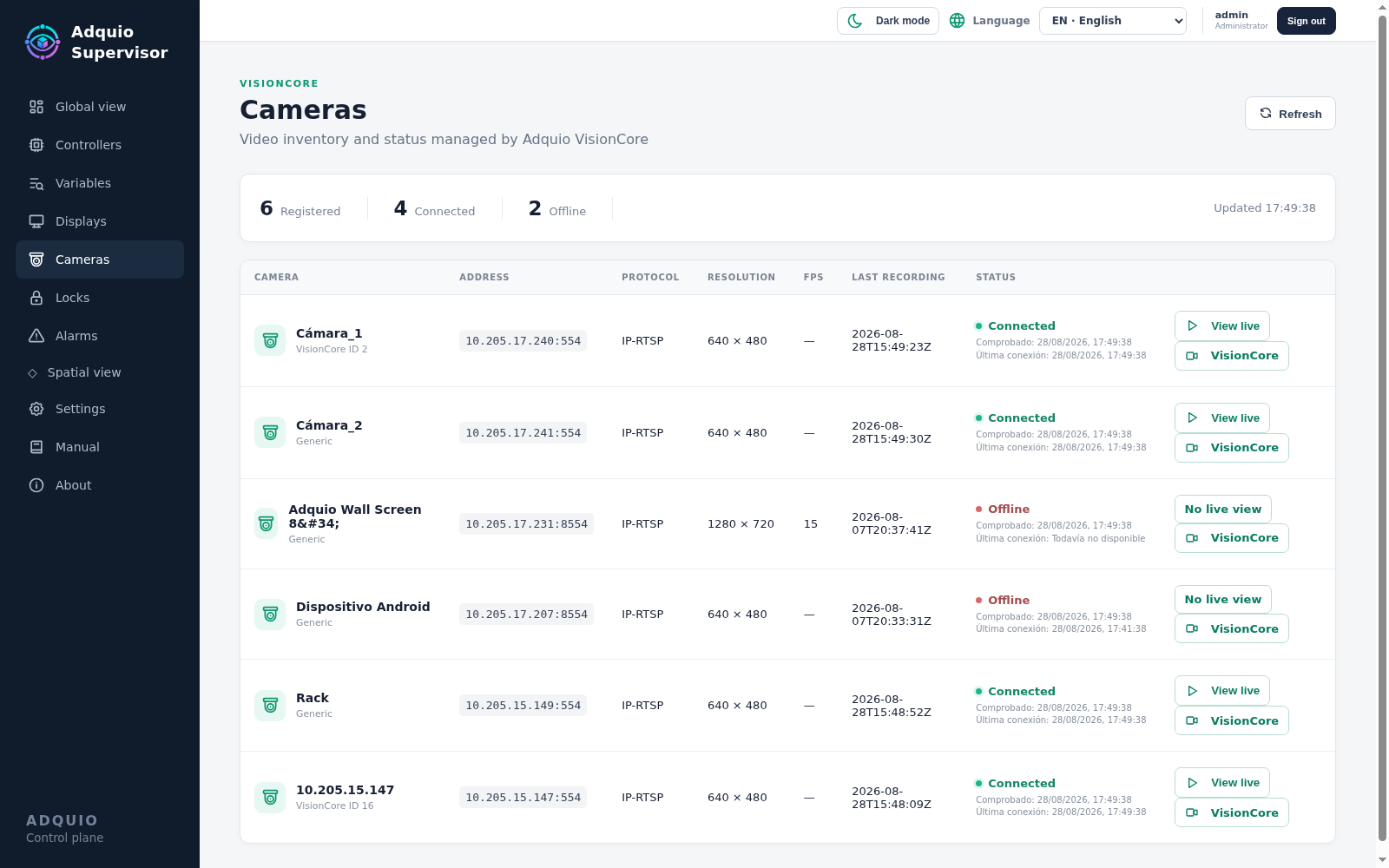View live feed for 10.205.15.147 camera
This screenshot has height=868, width=1389.
tap(1222, 783)
